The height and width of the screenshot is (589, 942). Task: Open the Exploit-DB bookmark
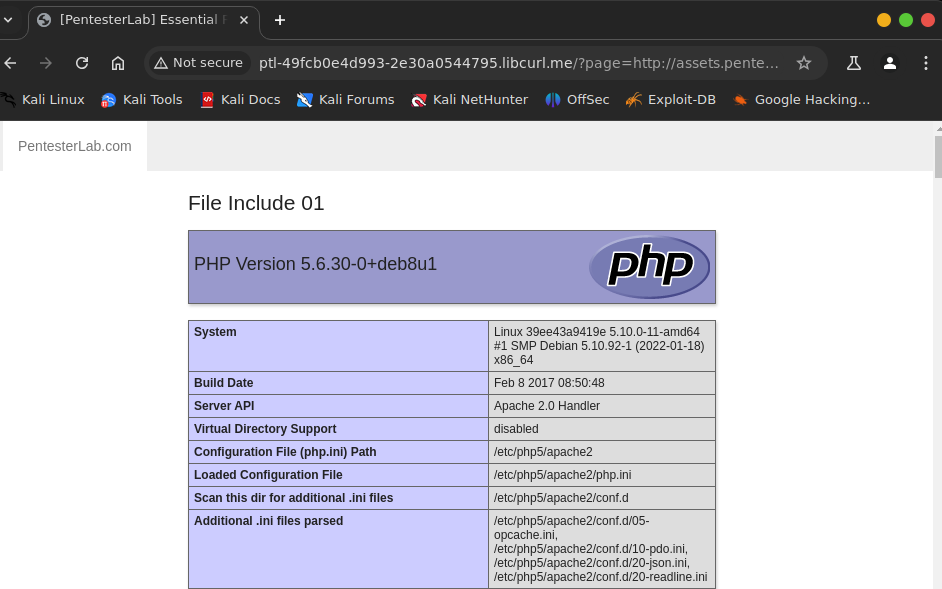[x=670, y=100]
